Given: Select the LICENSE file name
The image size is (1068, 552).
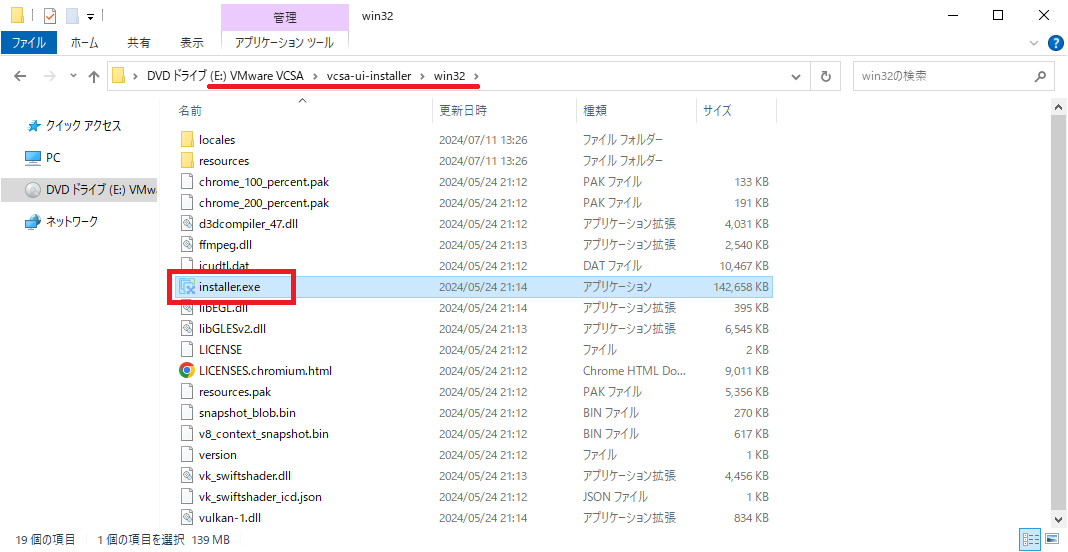Looking at the screenshot, I should (221, 350).
